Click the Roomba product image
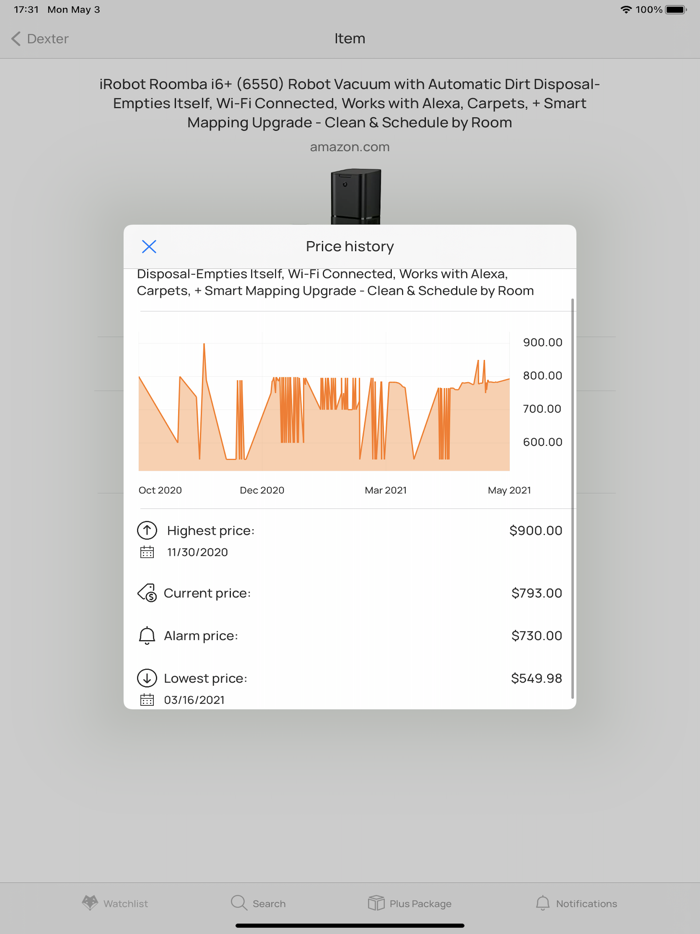The width and height of the screenshot is (700, 934). tap(356, 196)
